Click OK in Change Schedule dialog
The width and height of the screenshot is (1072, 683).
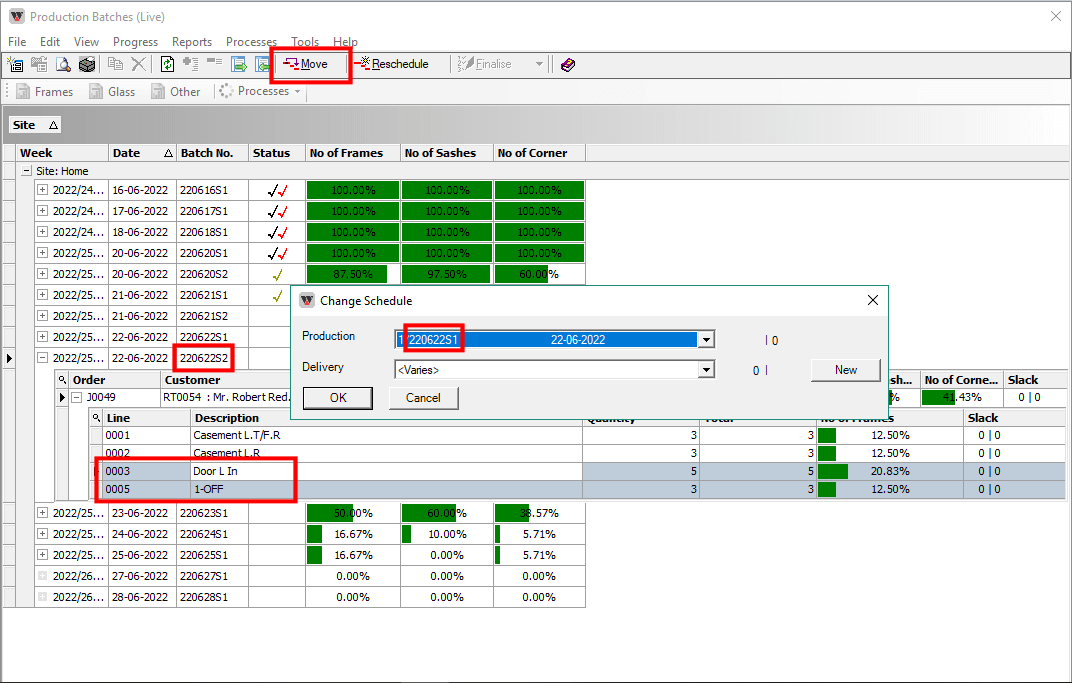[337, 398]
